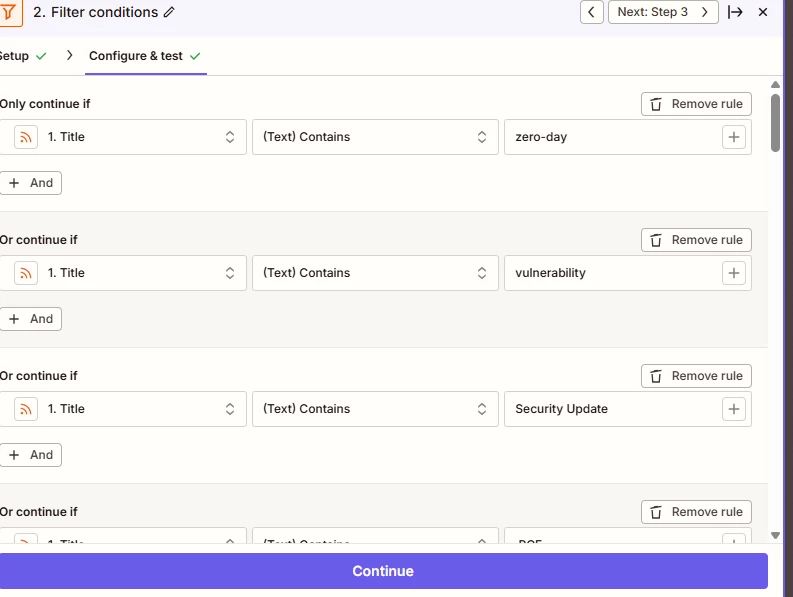The image size is (793, 597).
Task: Open Title field dropdown for vulnerability rule
Action: coord(123,273)
